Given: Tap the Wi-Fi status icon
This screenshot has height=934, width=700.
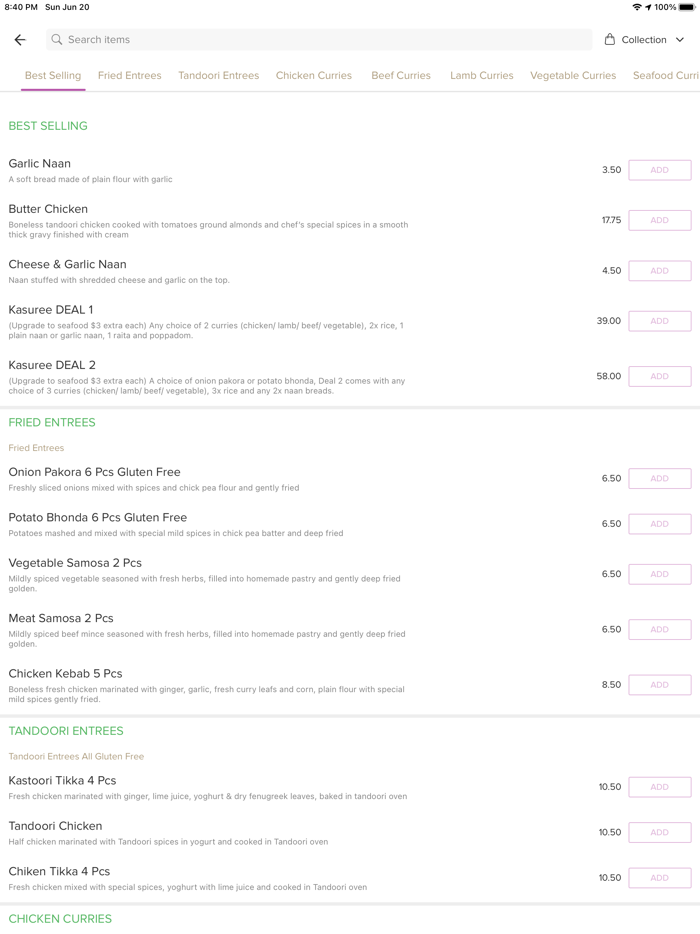Looking at the screenshot, I should [x=637, y=7].
